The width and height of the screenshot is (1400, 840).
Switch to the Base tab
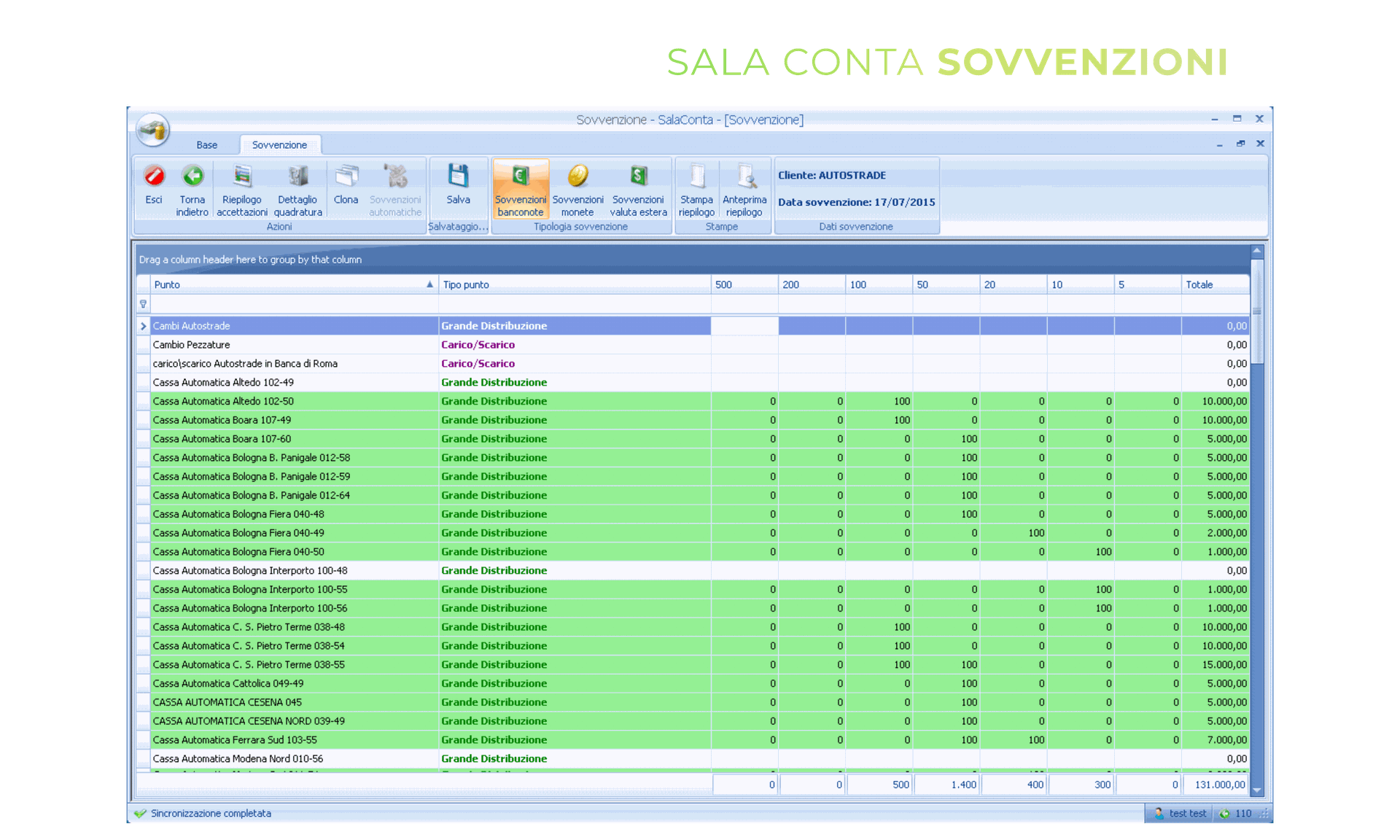pyautogui.click(x=206, y=145)
